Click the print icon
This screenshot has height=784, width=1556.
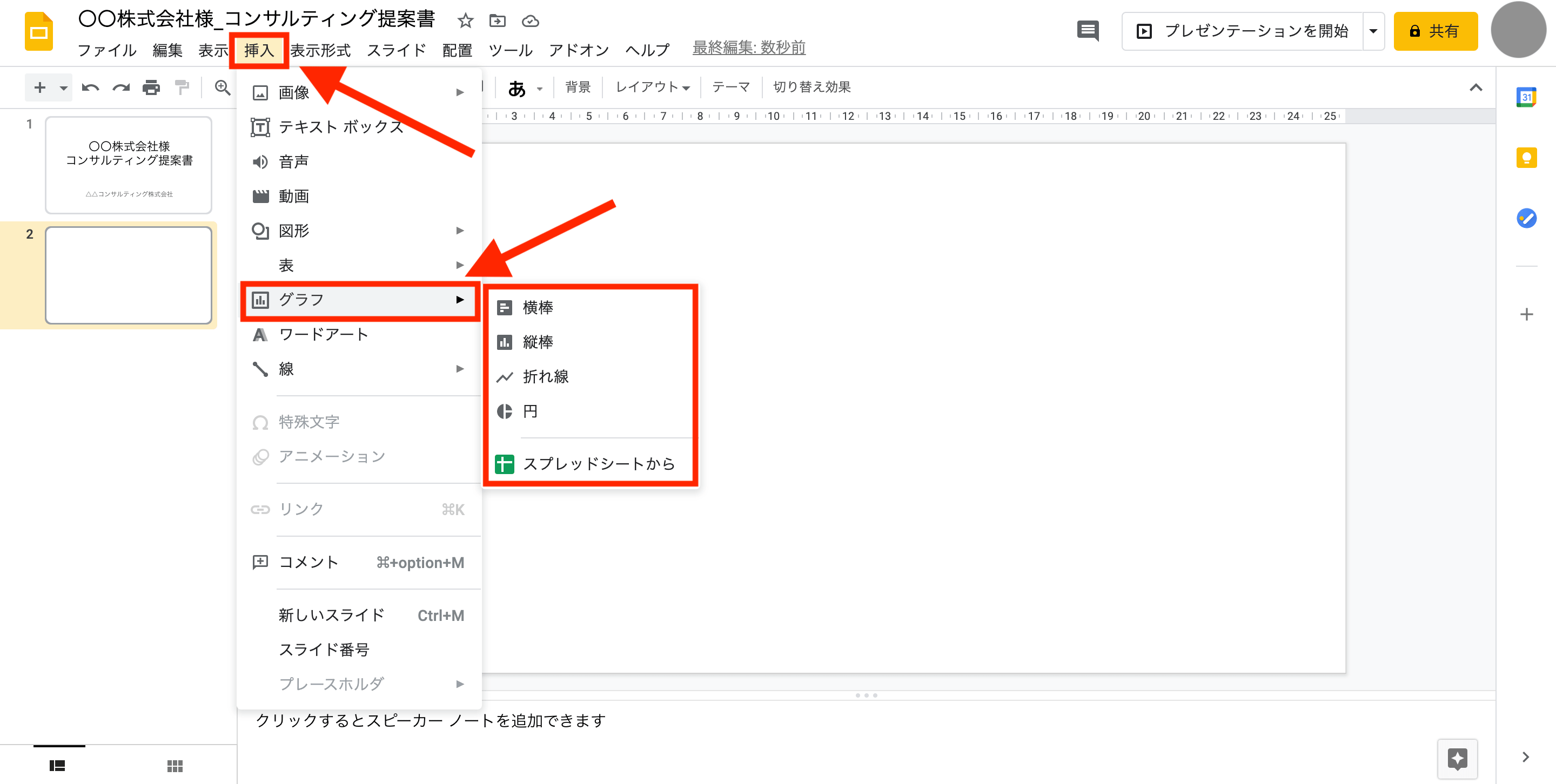click(151, 87)
